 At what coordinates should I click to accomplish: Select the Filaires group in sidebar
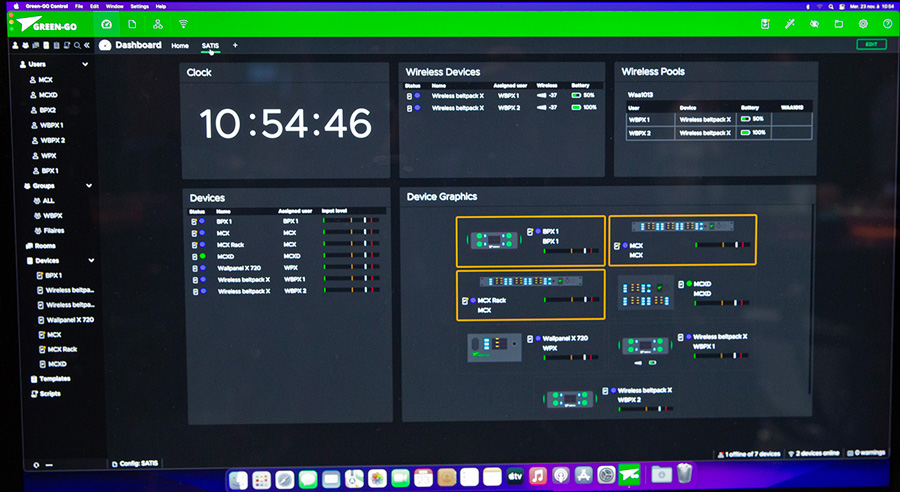coord(49,230)
